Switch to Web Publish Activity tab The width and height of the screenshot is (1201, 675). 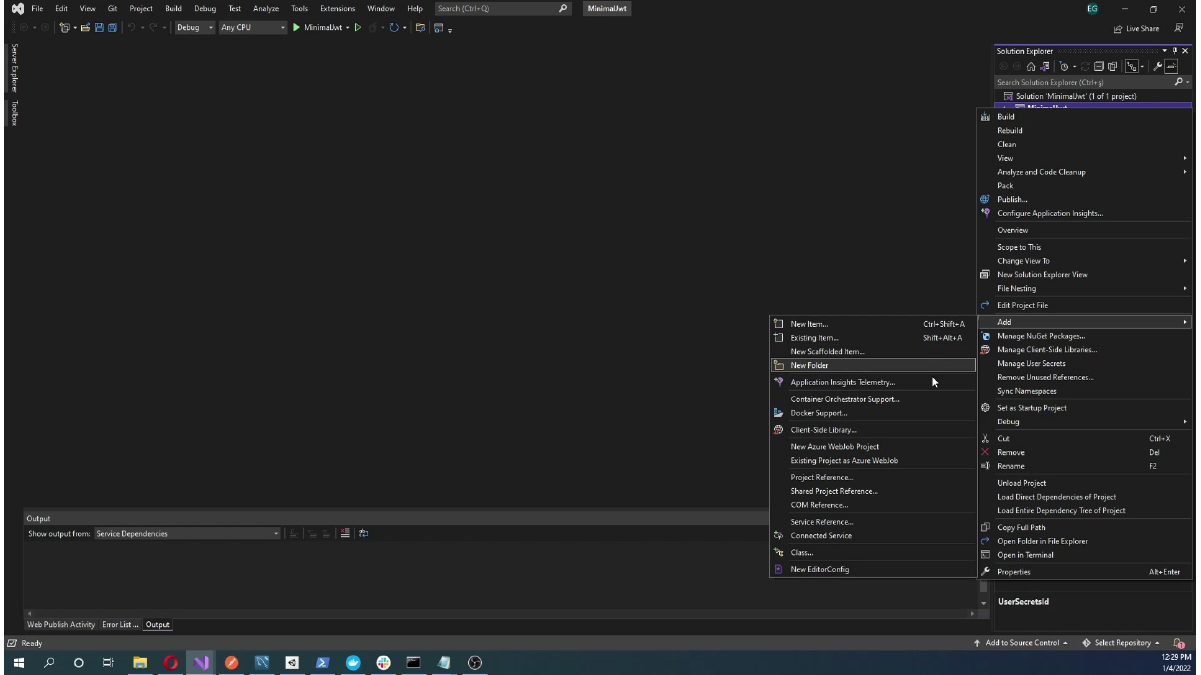click(x=61, y=625)
